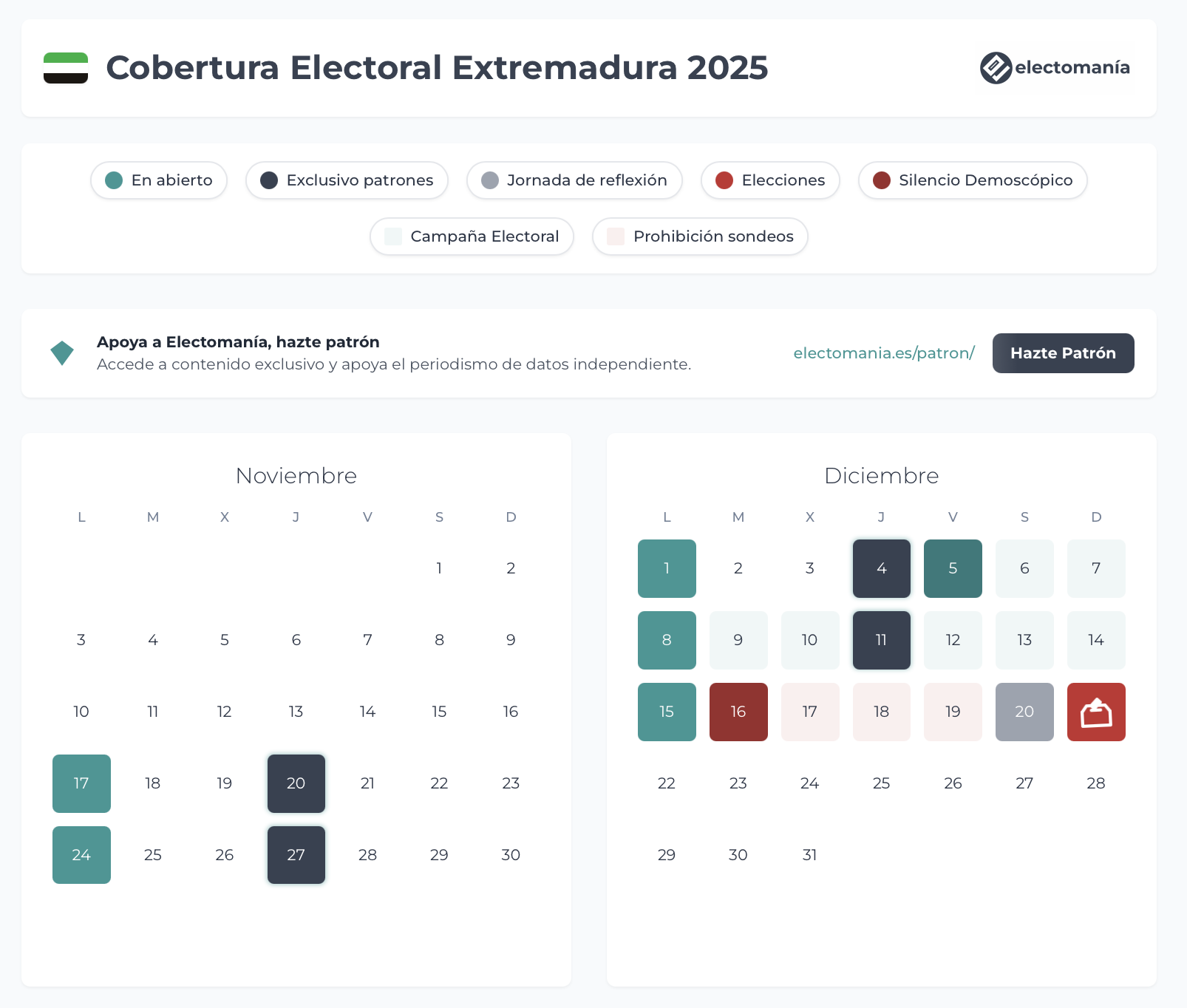Select November 17 open coverage day
1187x1008 pixels.
point(81,784)
